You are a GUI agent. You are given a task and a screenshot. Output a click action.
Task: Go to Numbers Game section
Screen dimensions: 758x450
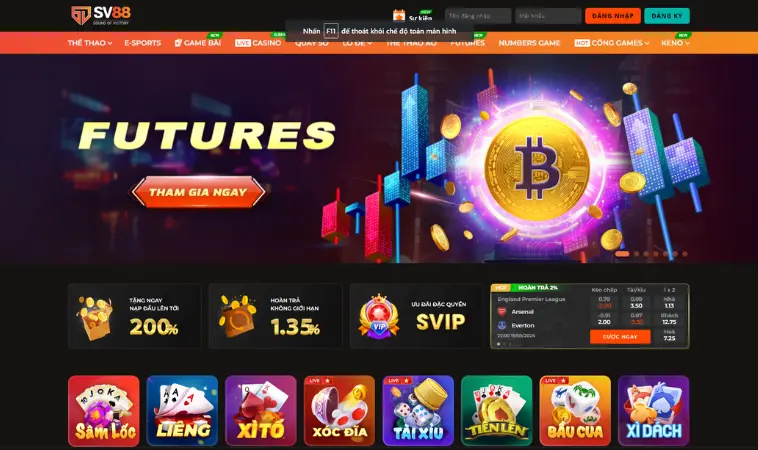click(529, 43)
